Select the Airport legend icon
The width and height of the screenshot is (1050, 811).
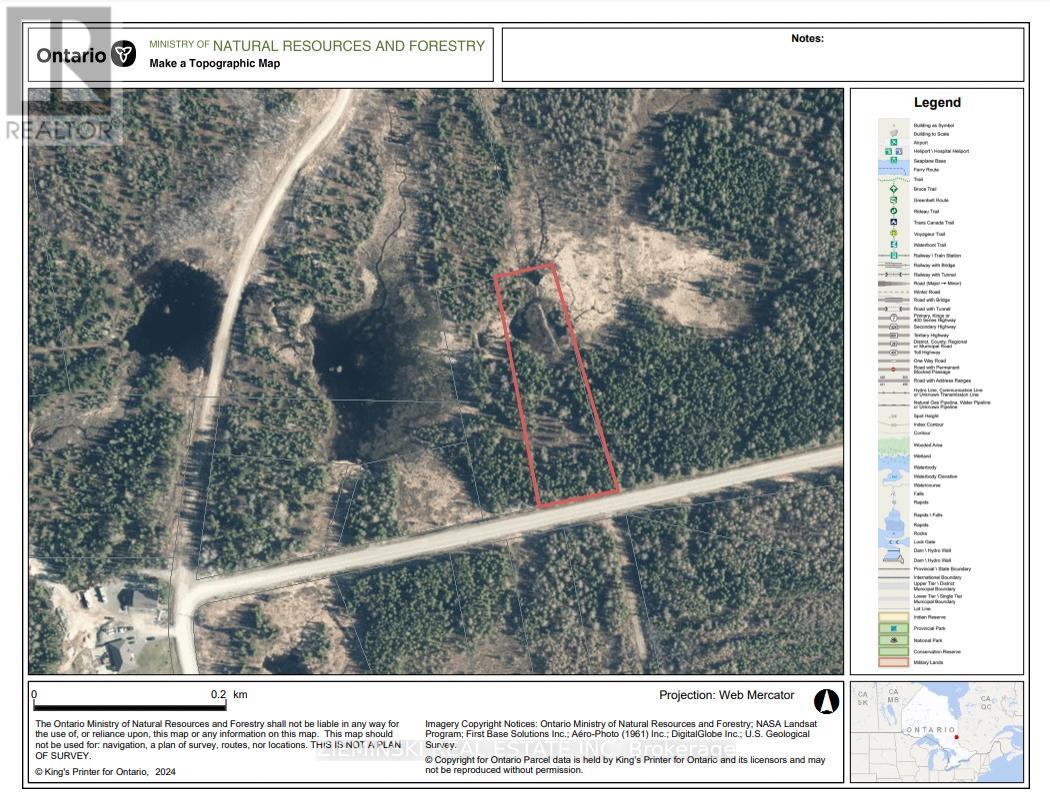[894, 142]
